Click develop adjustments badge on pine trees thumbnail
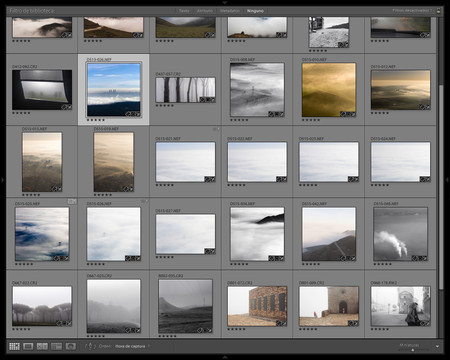This screenshot has height=360, width=450. point(69,323)
